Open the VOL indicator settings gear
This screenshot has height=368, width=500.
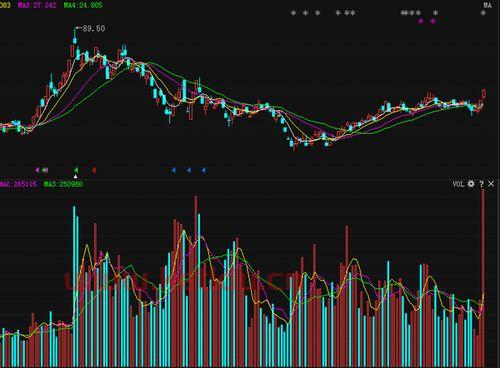(471, 184)
